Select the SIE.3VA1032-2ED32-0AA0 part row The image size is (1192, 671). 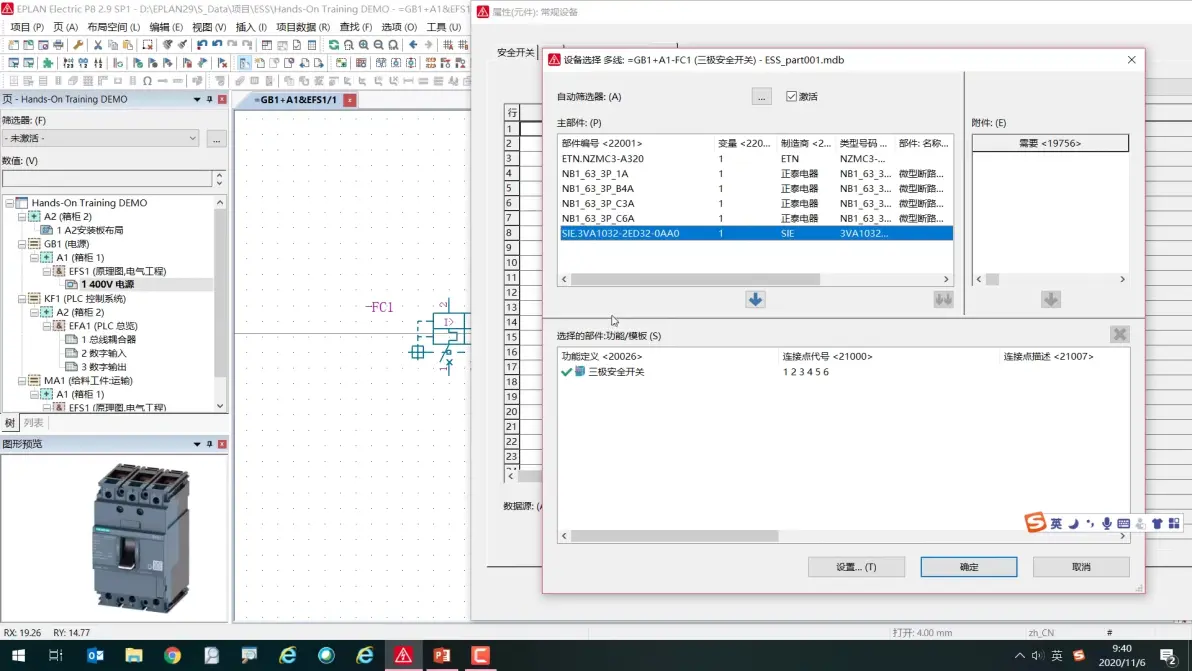click(755, 233)
